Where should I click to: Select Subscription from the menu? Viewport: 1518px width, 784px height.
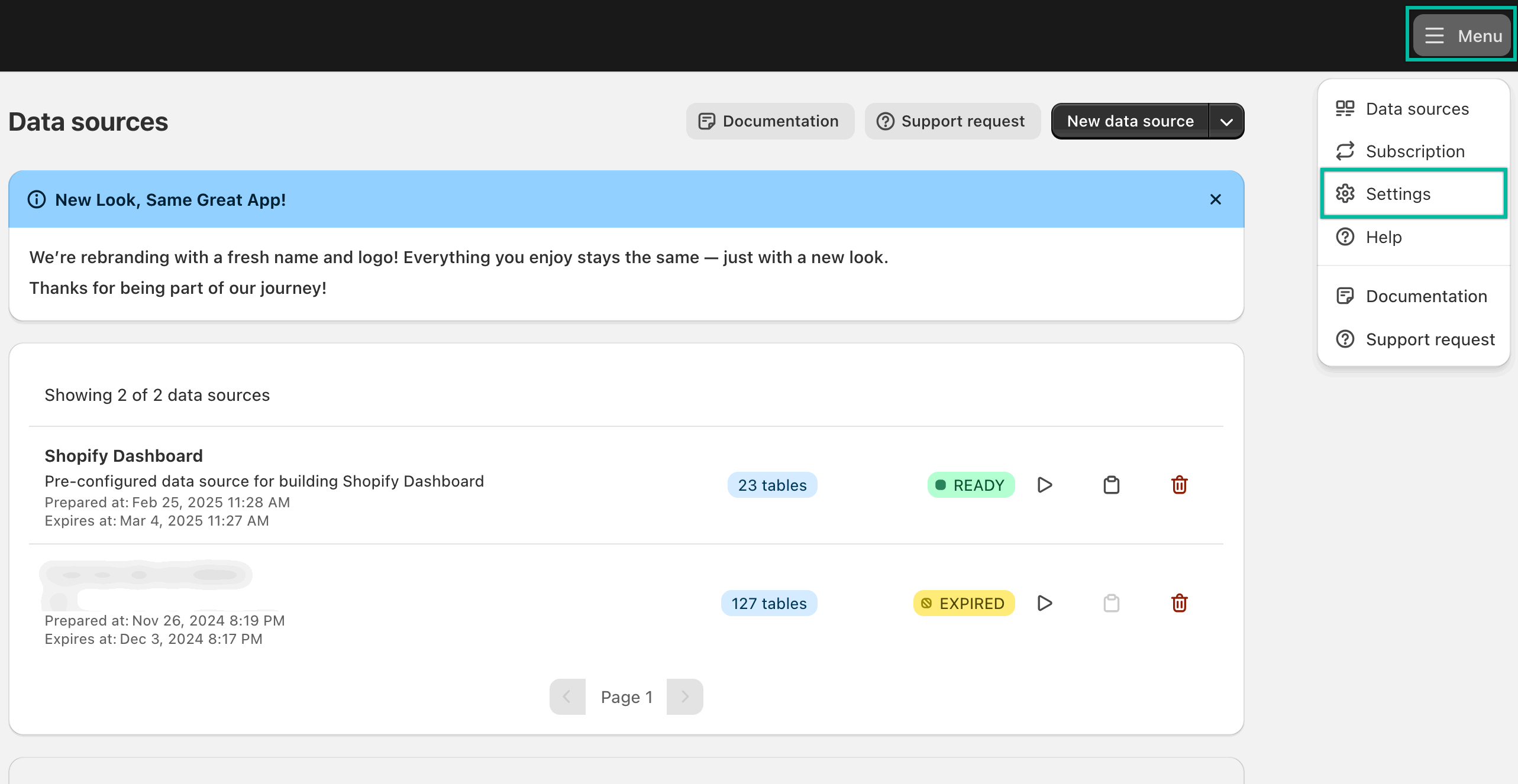(1414, 151)
